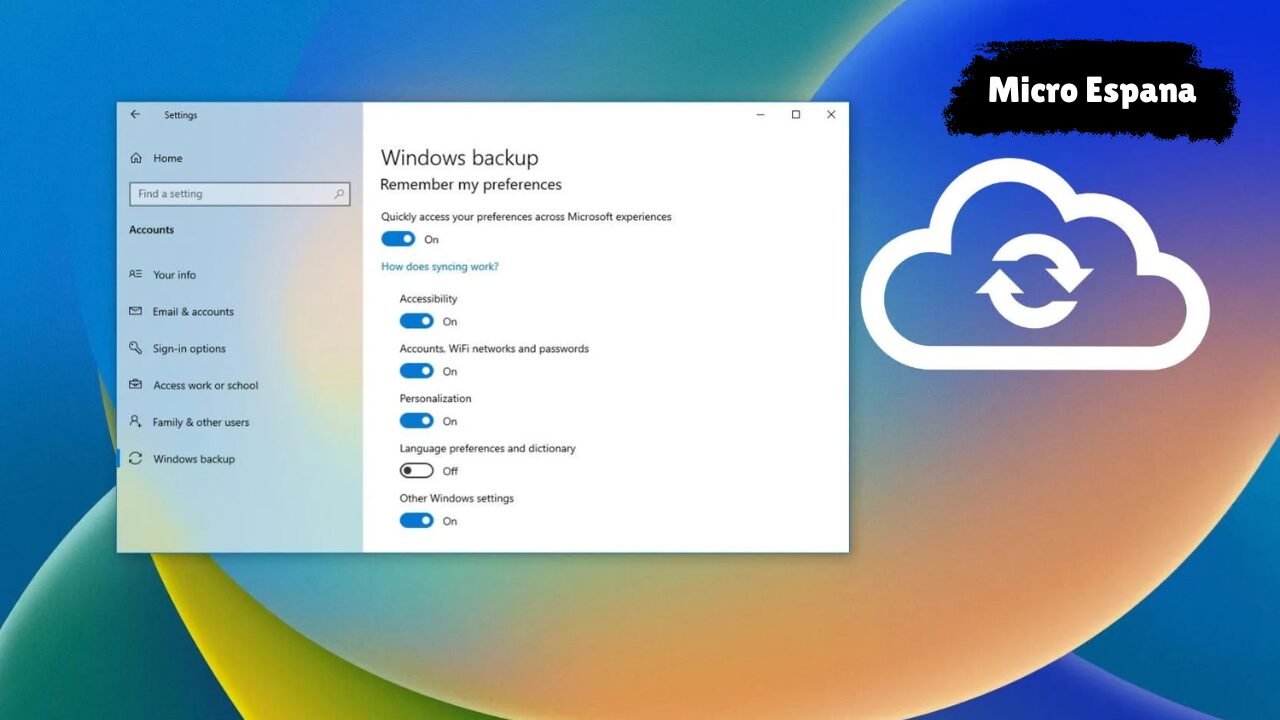
Task: Enable Language preferences and dictionary toggle
Action: pos(416,471)
